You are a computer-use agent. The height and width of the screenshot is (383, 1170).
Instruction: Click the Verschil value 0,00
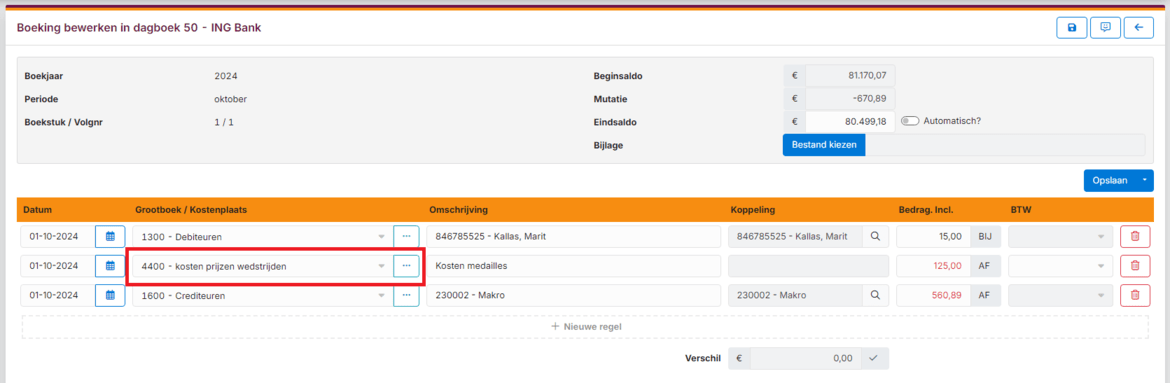coord(805,358)
